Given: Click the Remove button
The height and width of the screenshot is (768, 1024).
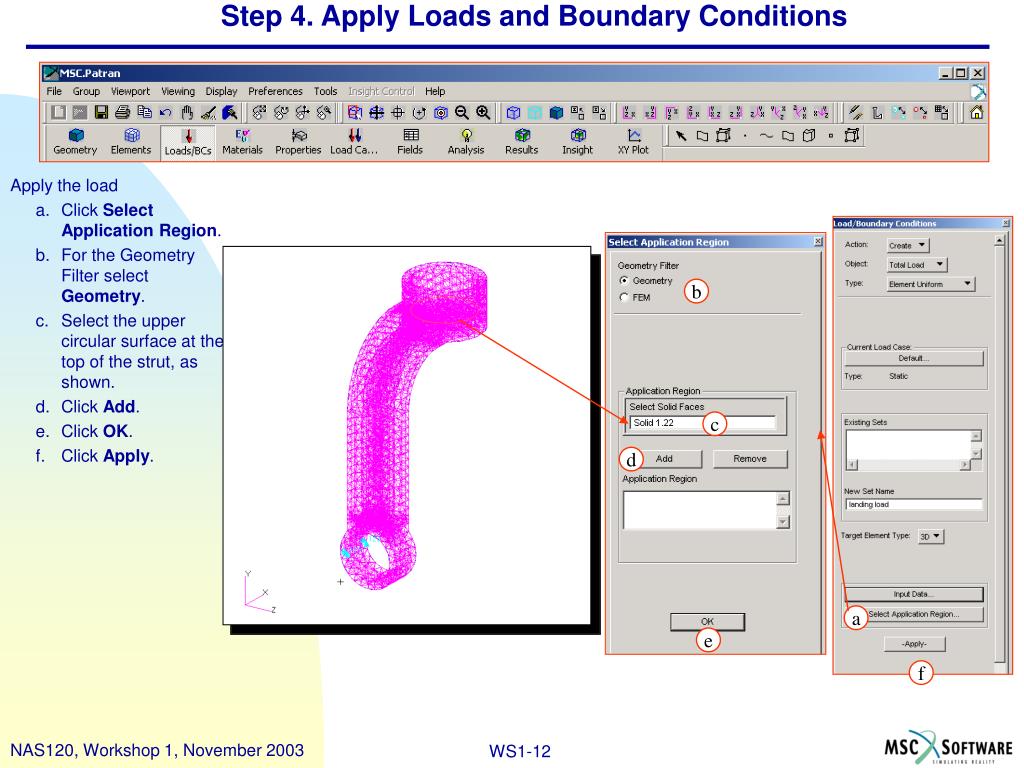Looking at the screenshot, I should tap(750, 459).
